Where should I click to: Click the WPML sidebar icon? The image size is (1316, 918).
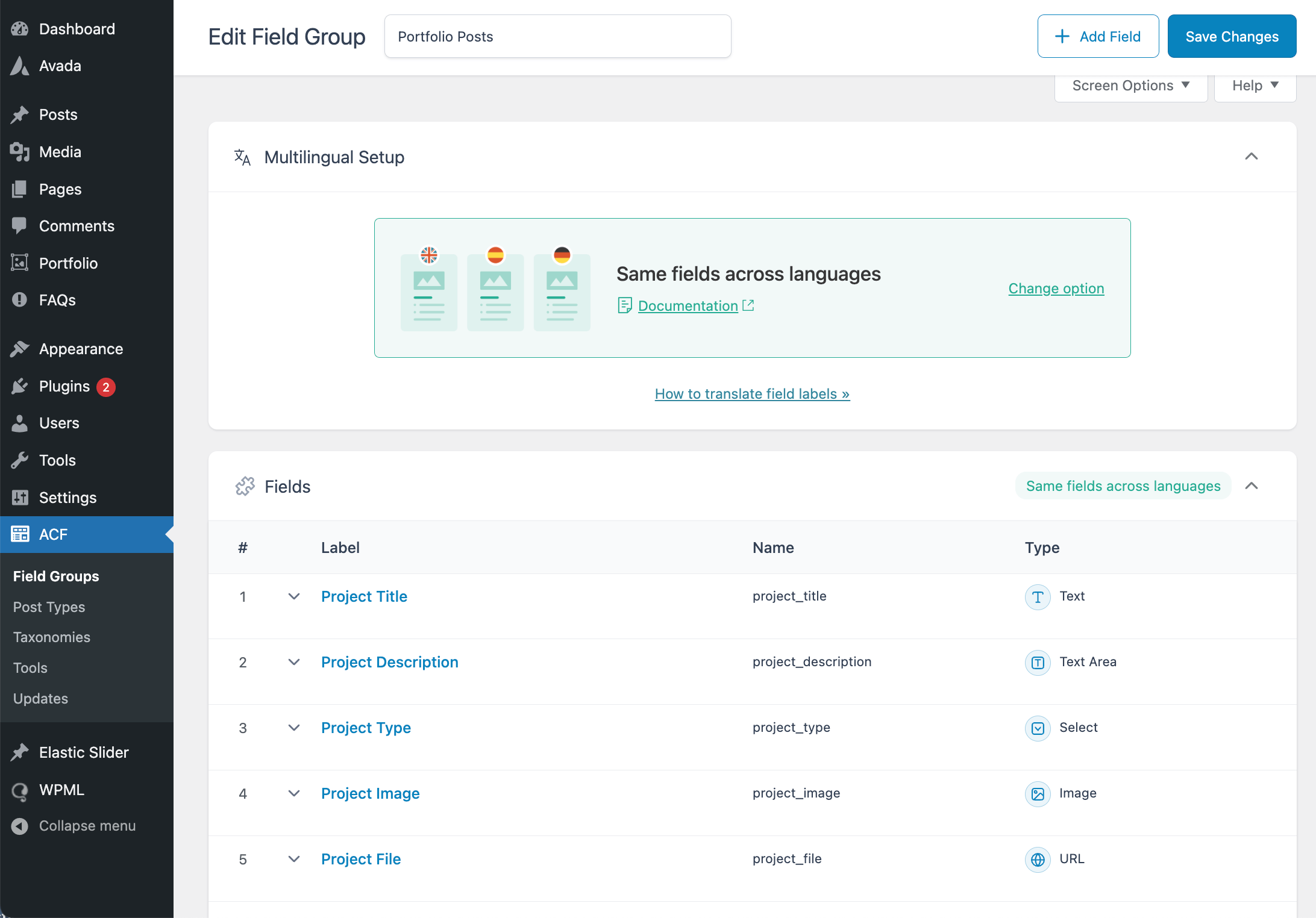20,790
